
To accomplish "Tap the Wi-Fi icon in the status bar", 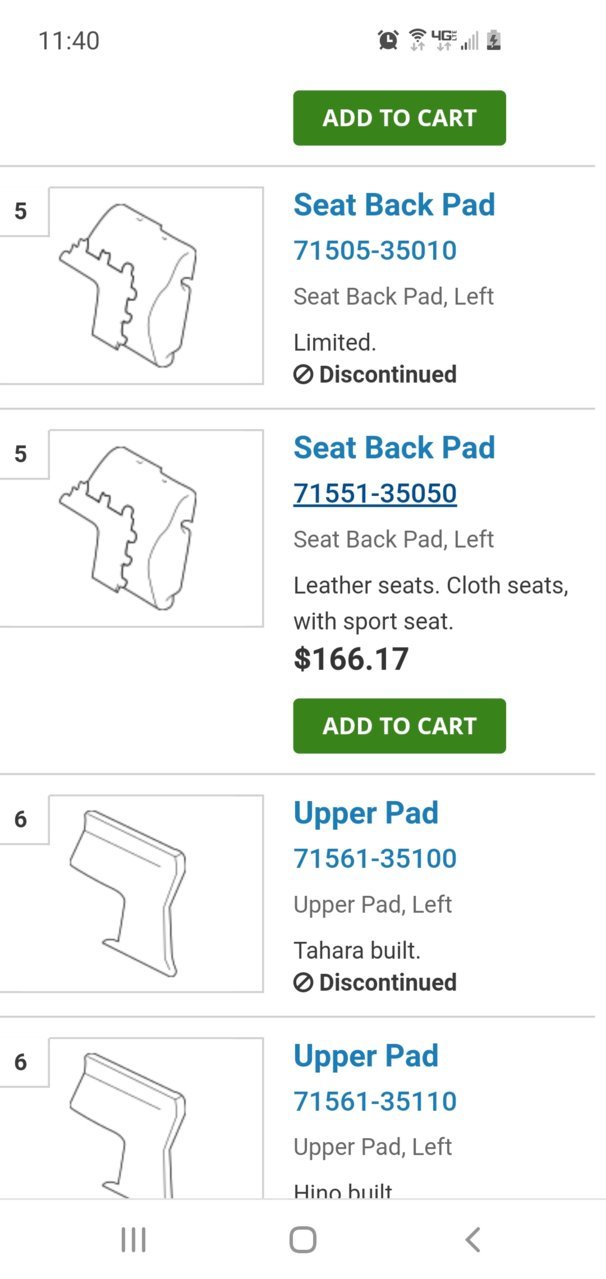I will click(x=417, y=40).
